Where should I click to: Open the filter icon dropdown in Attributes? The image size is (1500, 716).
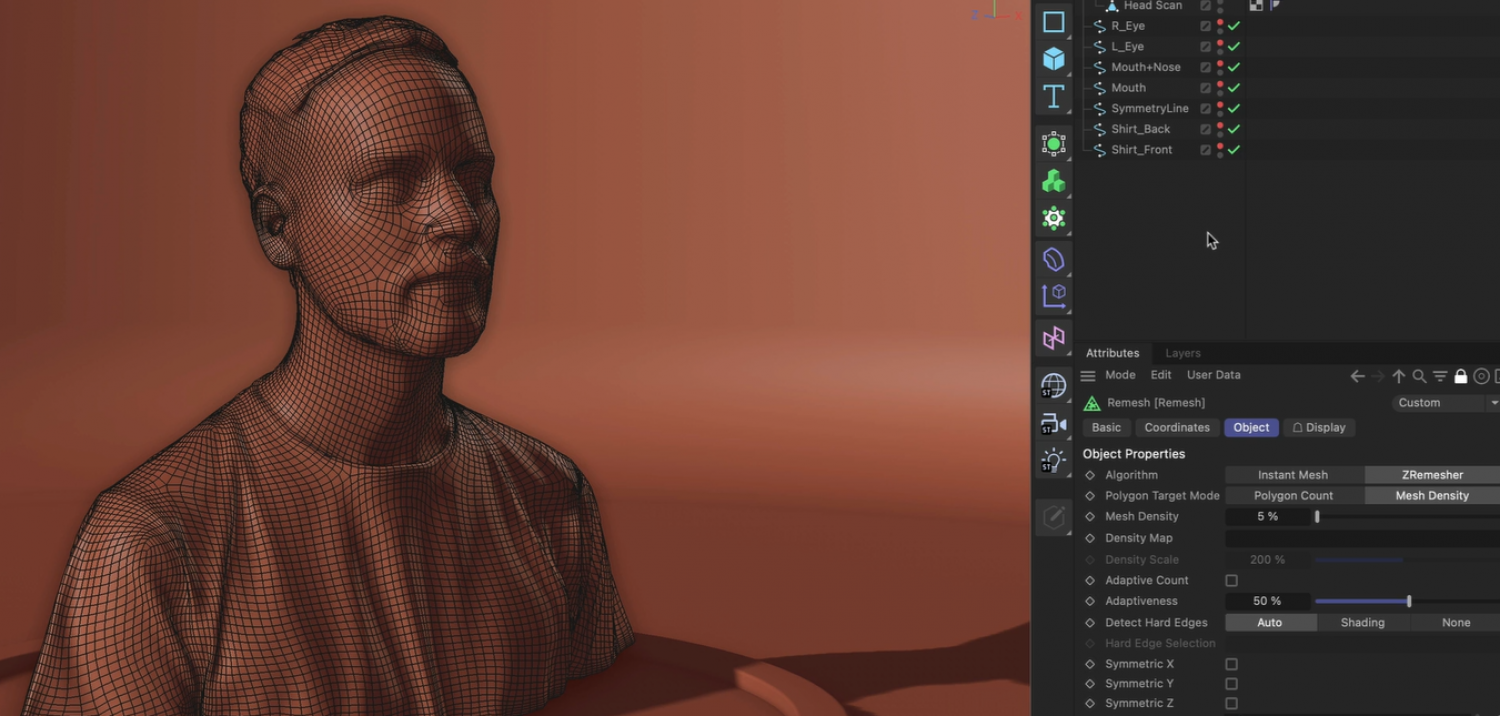tap(1440, 376)
